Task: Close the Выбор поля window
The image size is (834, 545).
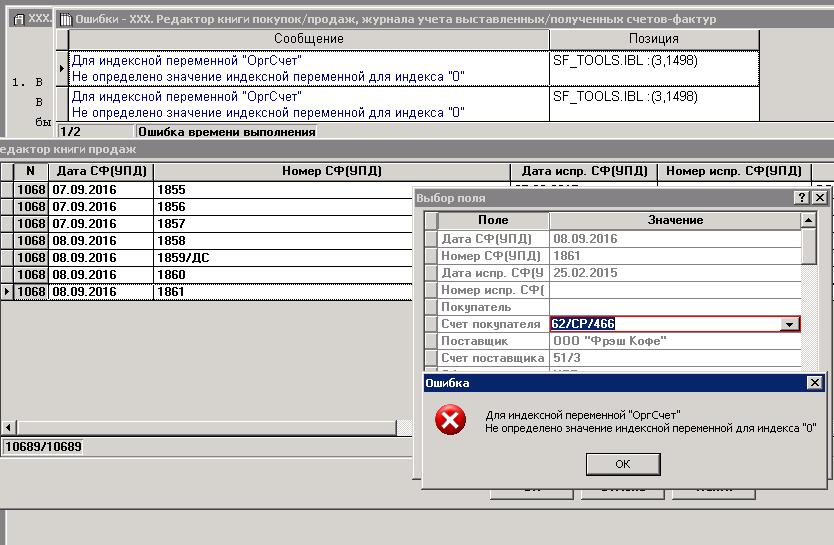Action: [819, 198]
